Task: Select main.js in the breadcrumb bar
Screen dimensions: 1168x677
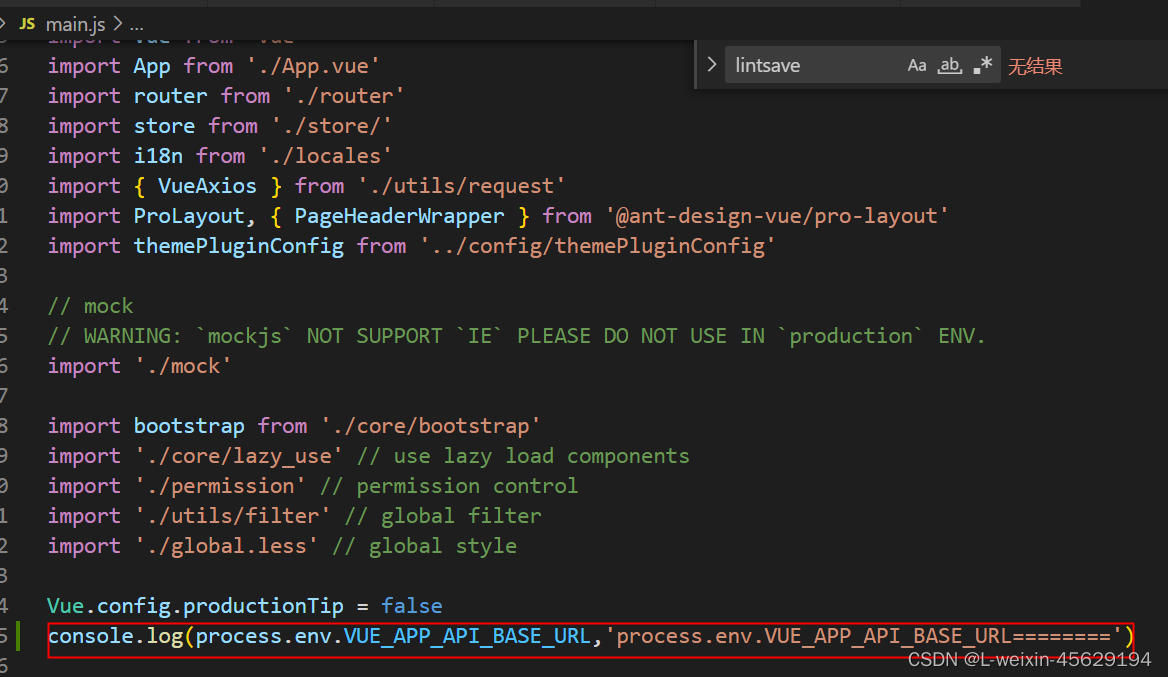Action: [x=75, y=22]
